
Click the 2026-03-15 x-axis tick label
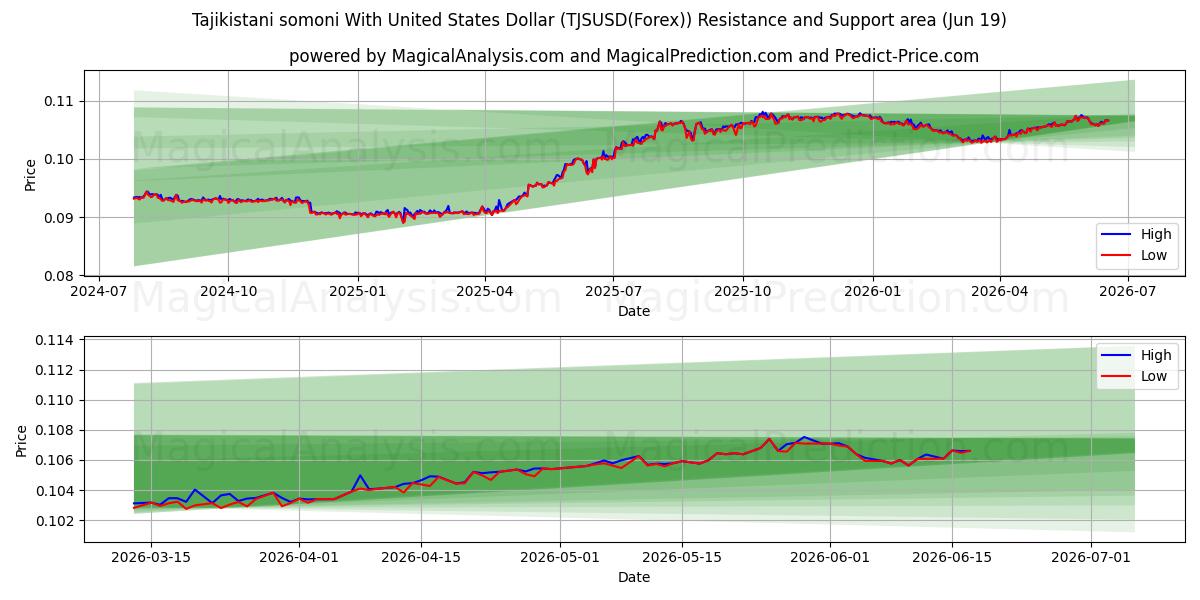point(151,558)
